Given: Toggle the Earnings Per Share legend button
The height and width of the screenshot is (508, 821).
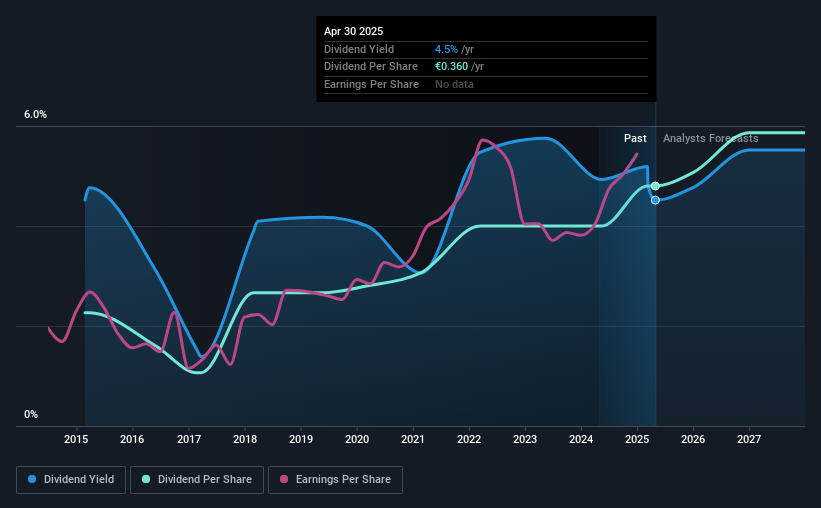Looking at the screenshot, I should point(336,480).
